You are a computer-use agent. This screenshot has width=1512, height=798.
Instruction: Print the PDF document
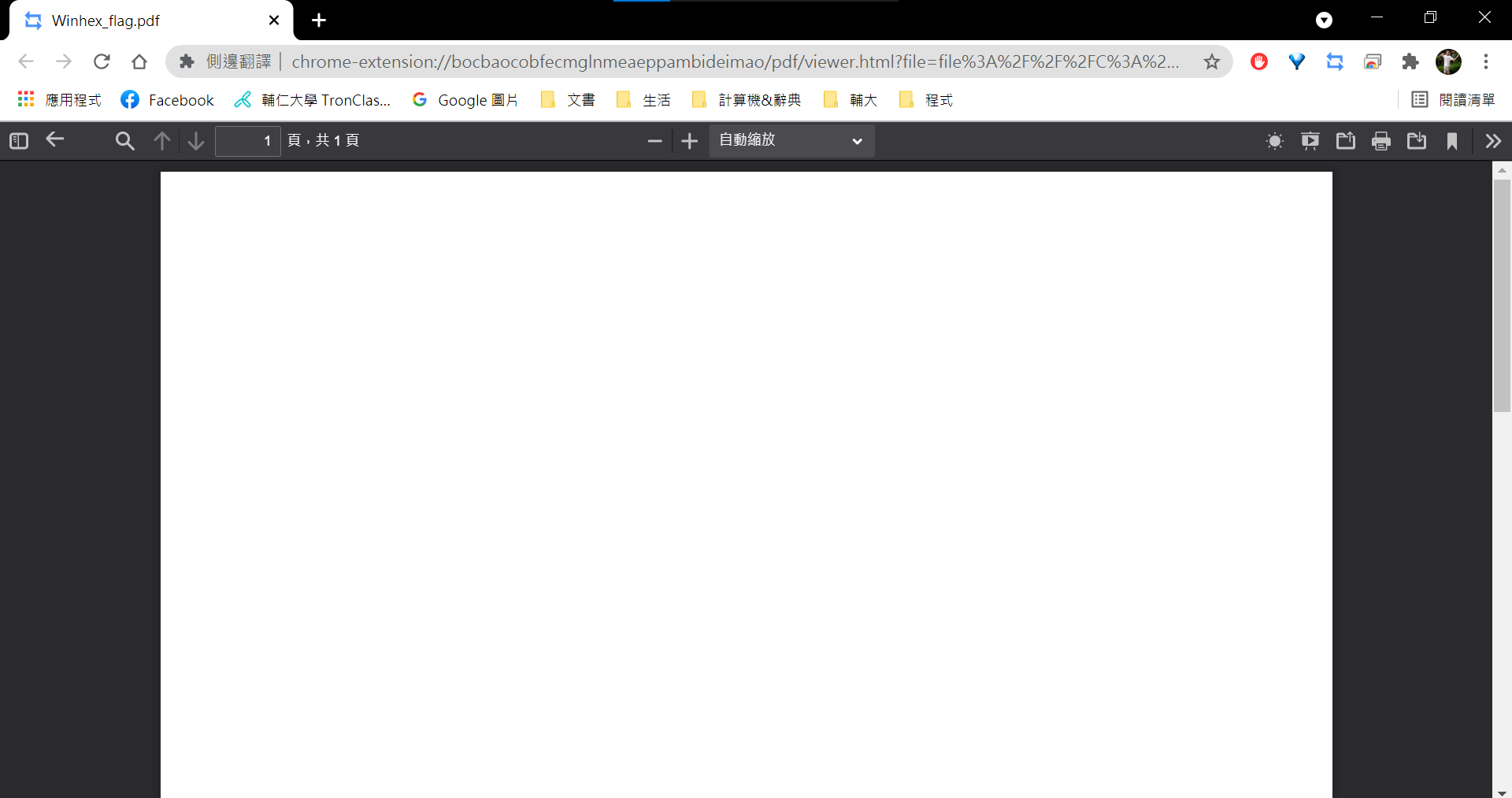(x=1381, y=141)
